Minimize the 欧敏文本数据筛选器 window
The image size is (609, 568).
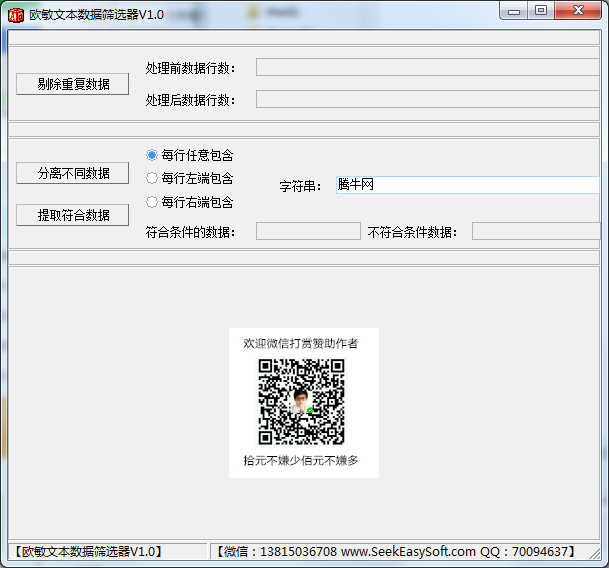(513, 11)
